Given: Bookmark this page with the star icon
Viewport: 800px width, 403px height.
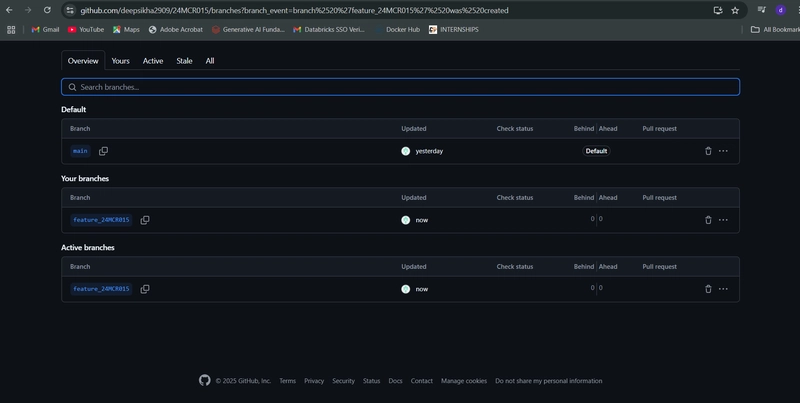Looking at the screenshot, I should [x=735, y=10].
